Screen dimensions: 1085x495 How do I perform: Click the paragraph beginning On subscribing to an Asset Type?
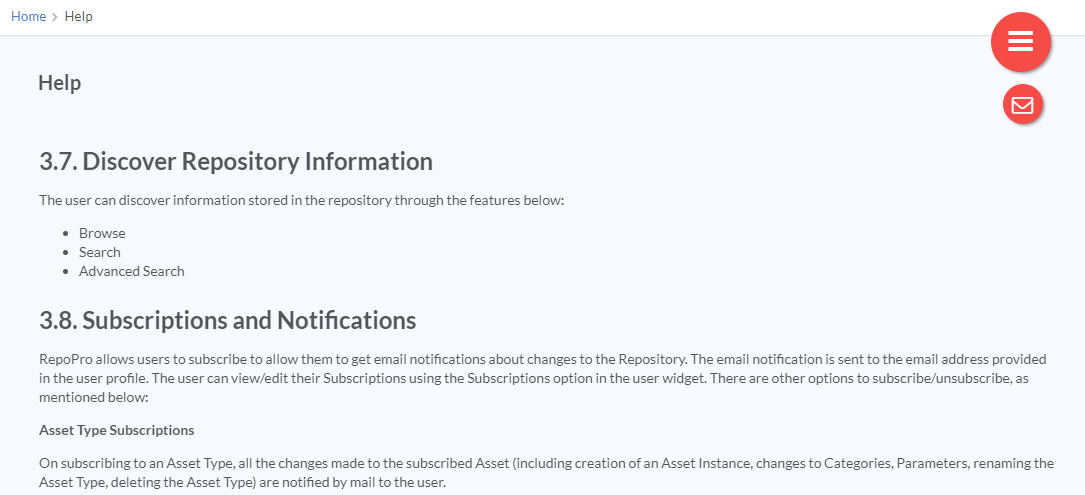click(547, 472)
